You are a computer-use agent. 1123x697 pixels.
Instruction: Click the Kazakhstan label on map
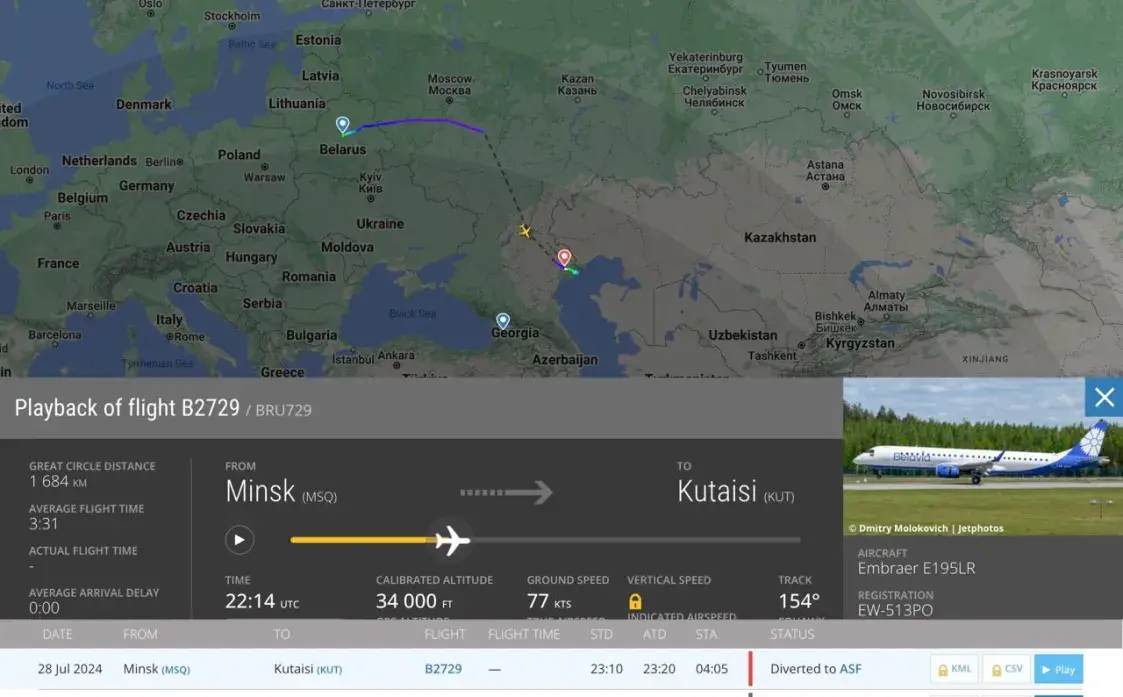click(780, 237)
